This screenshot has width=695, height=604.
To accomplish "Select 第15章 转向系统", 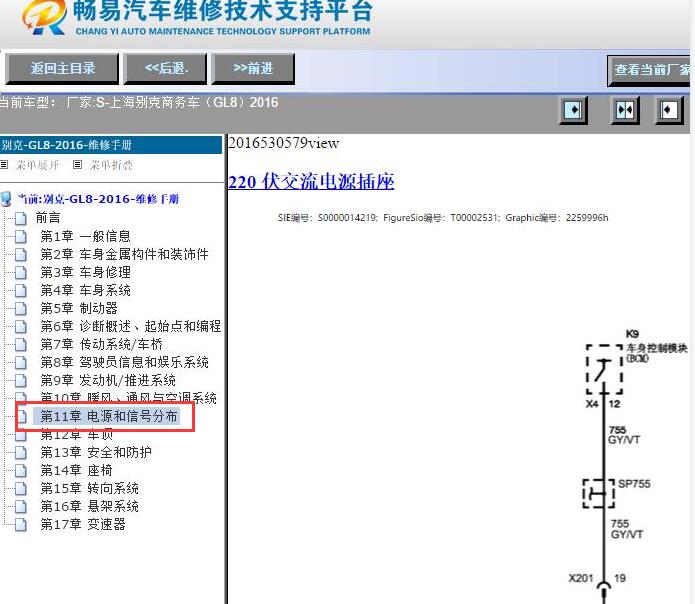I will [90, 488].
